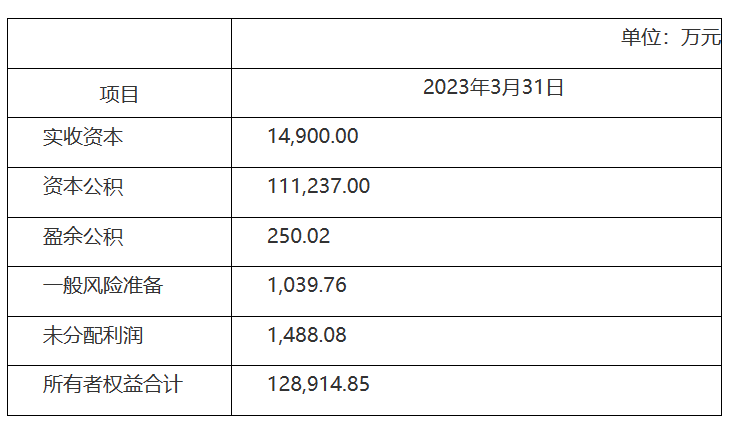Click the value 14,900.00
The image size is (747, 435).
pyautogui.click(x=313, y=136)
